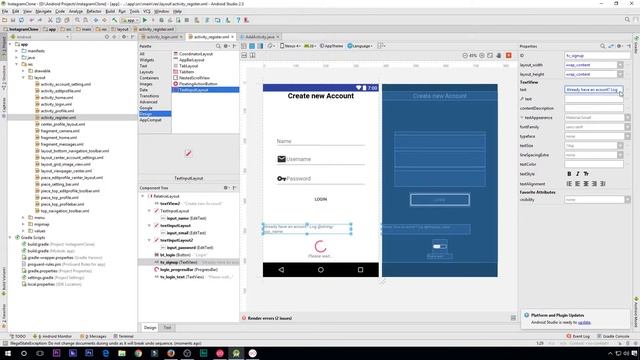Run the app with the green play icon
This screenshot has height=360, width=640.
[x=144, y=20]
